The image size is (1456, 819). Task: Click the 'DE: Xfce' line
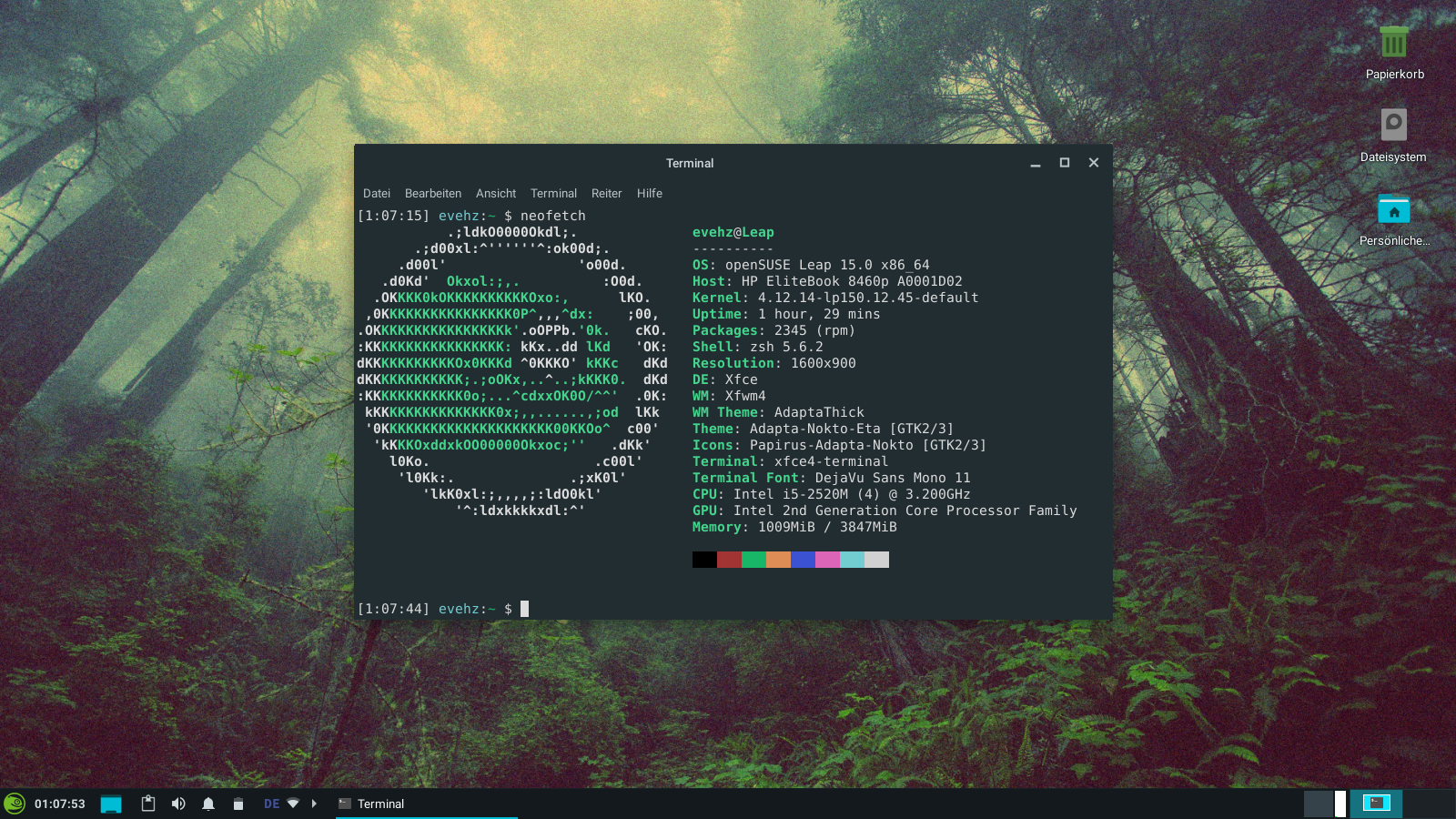(x=725, y=379)
